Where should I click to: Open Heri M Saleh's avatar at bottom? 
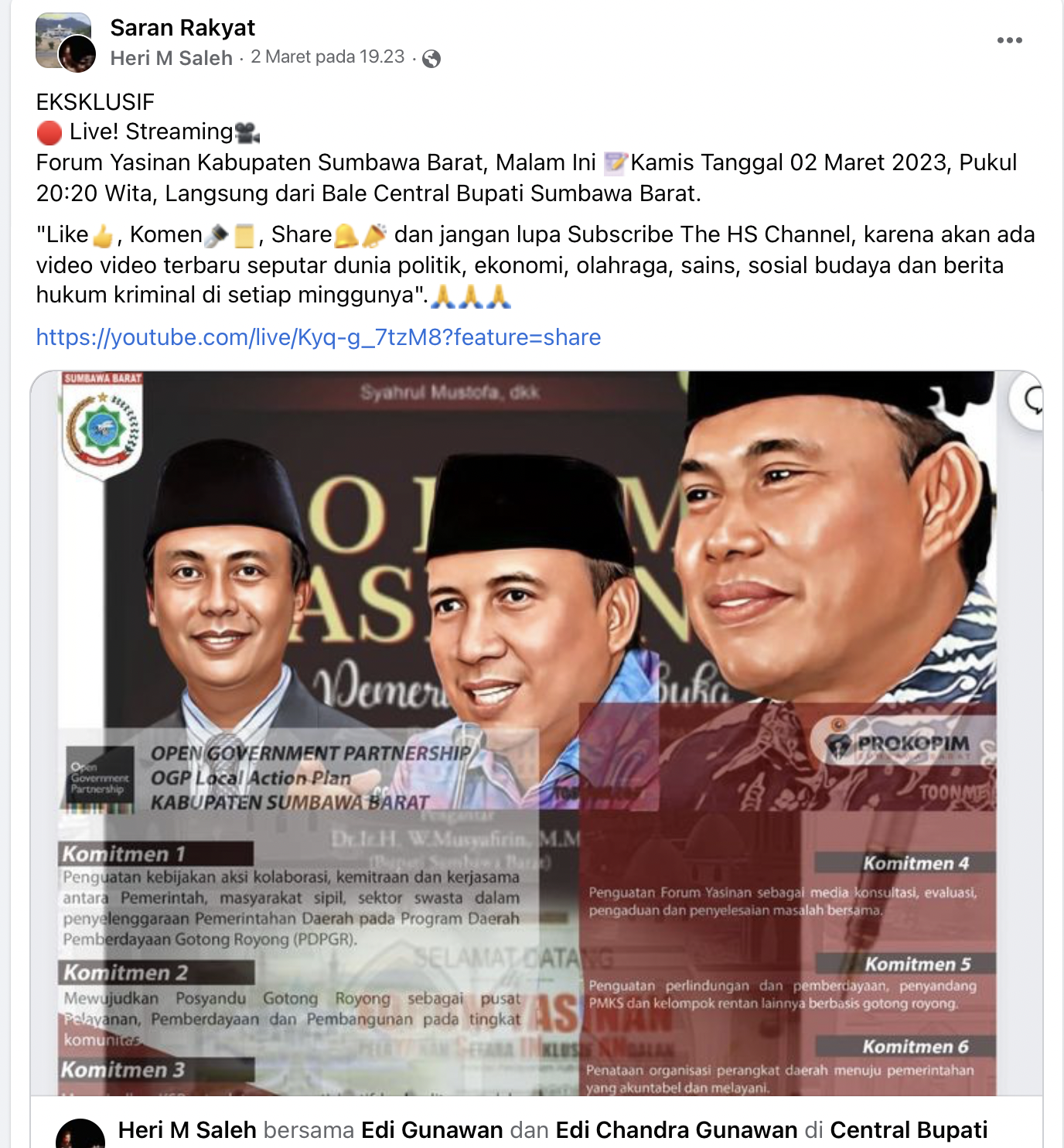pyautogui.click(x=80, y=1133)
